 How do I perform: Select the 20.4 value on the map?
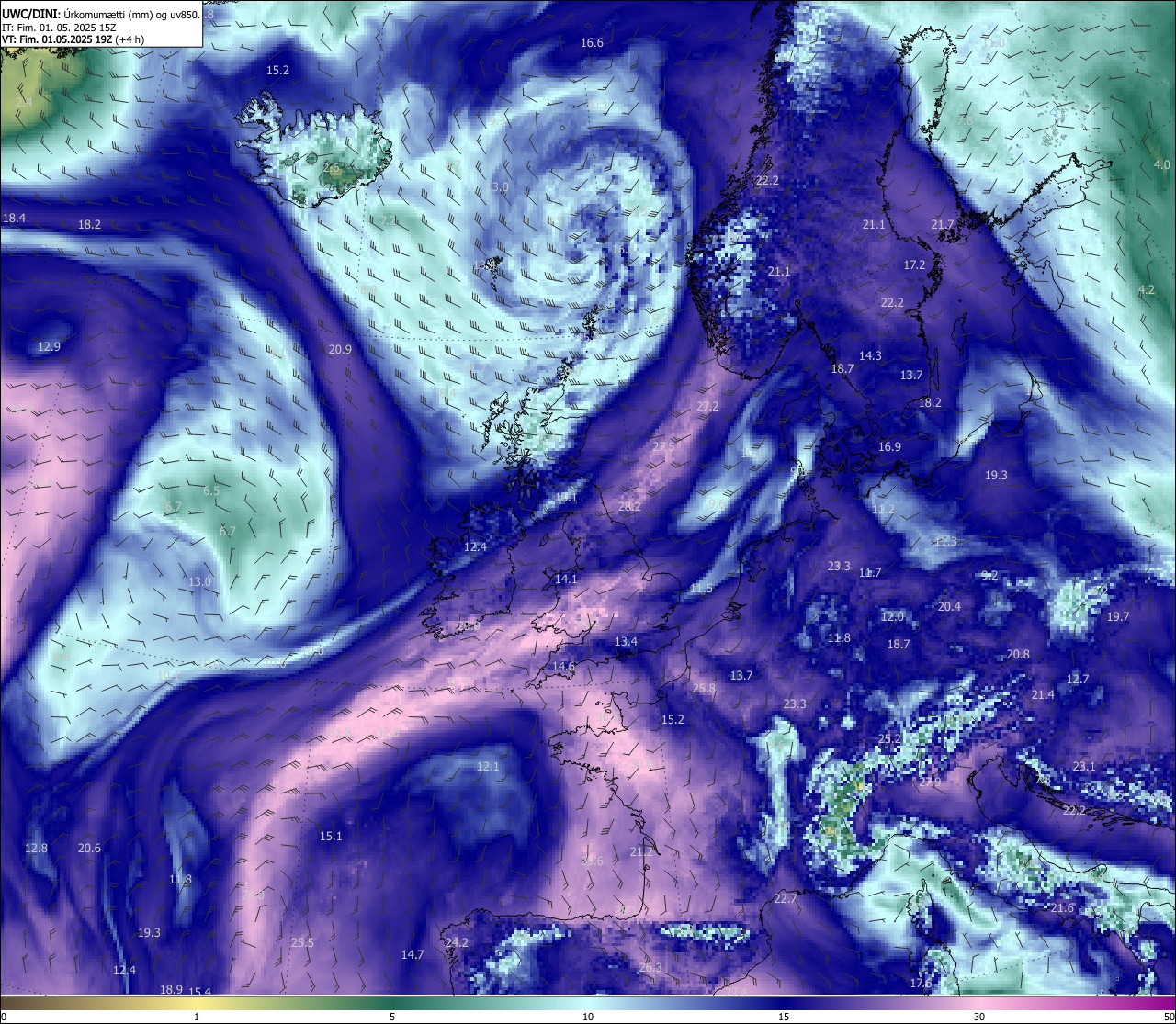click(x=949, y=607)
